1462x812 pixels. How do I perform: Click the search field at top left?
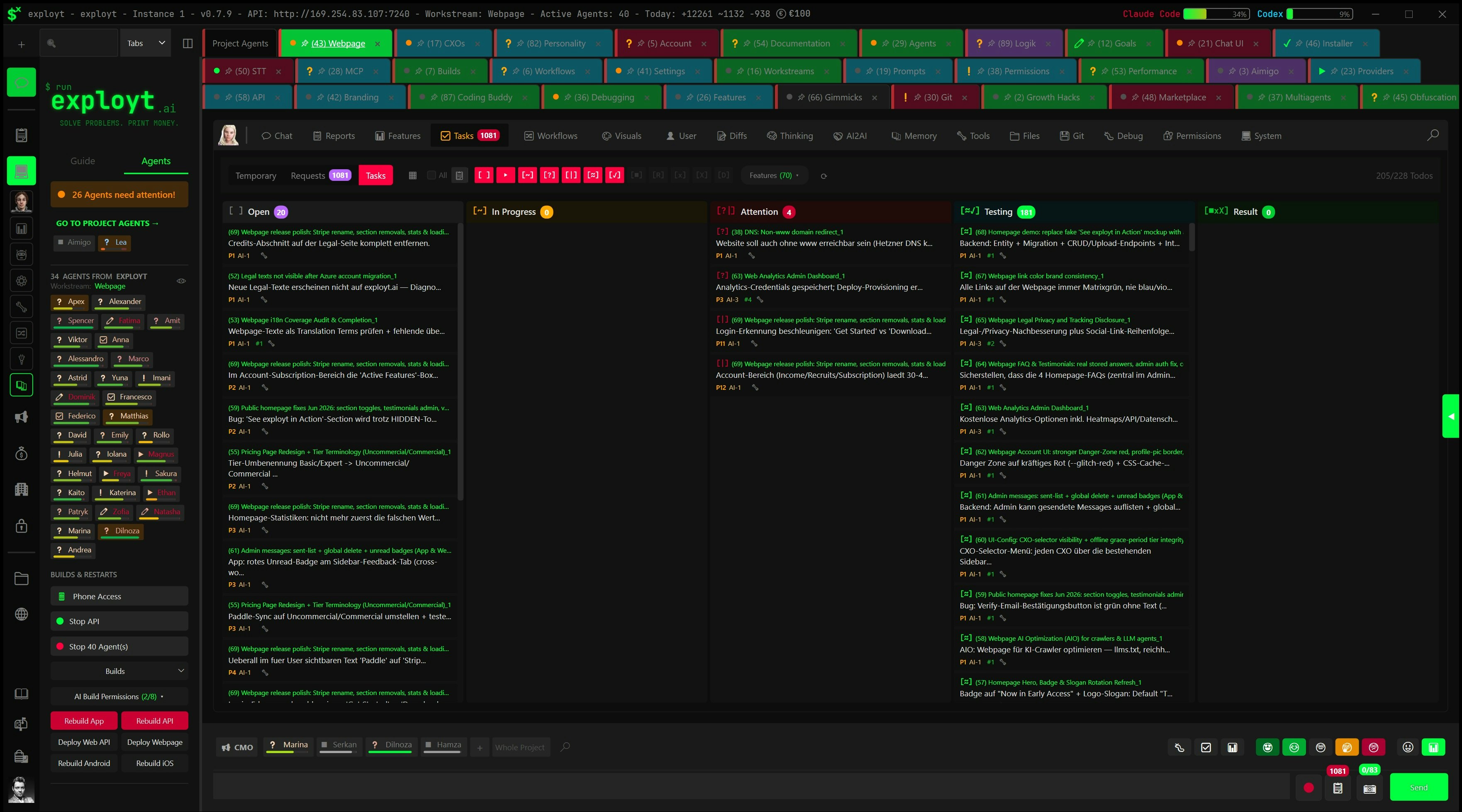point(79,44)
